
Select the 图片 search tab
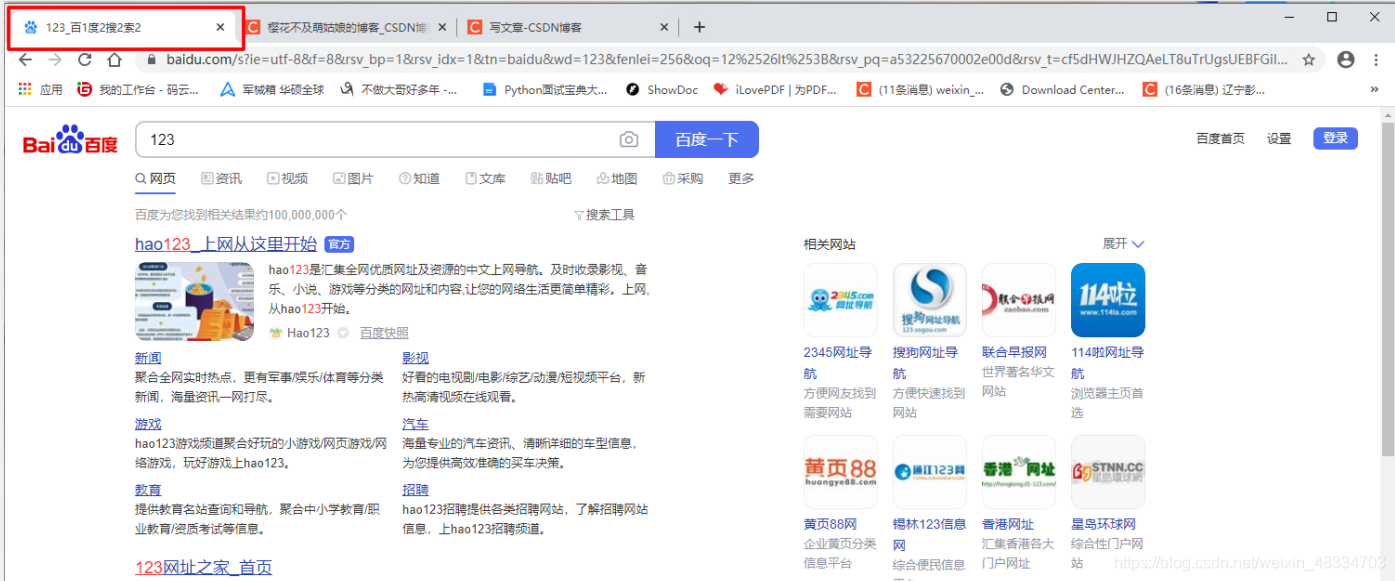click(353, 178)
